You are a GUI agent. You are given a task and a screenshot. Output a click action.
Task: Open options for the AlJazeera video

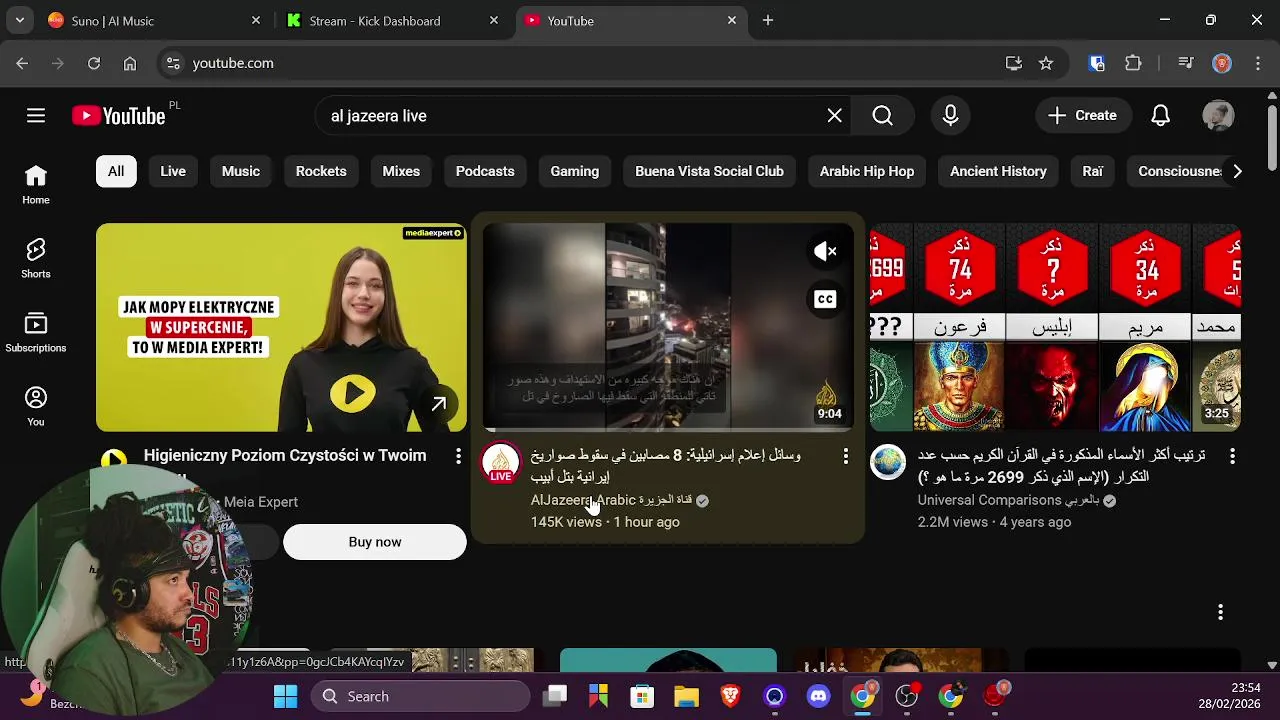point(845,456)
